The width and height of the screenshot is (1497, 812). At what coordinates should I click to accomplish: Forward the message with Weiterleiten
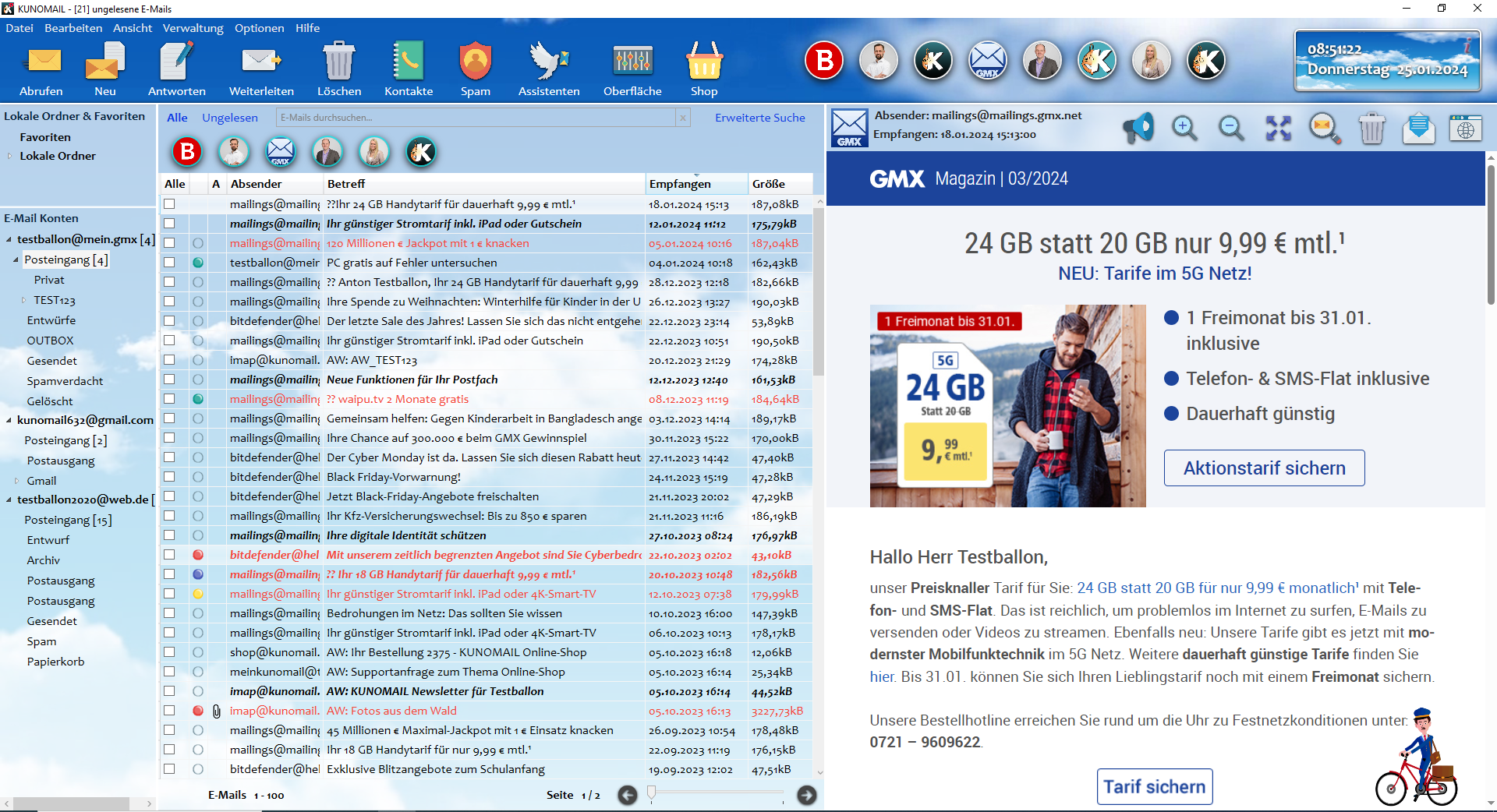coord(261,69)
